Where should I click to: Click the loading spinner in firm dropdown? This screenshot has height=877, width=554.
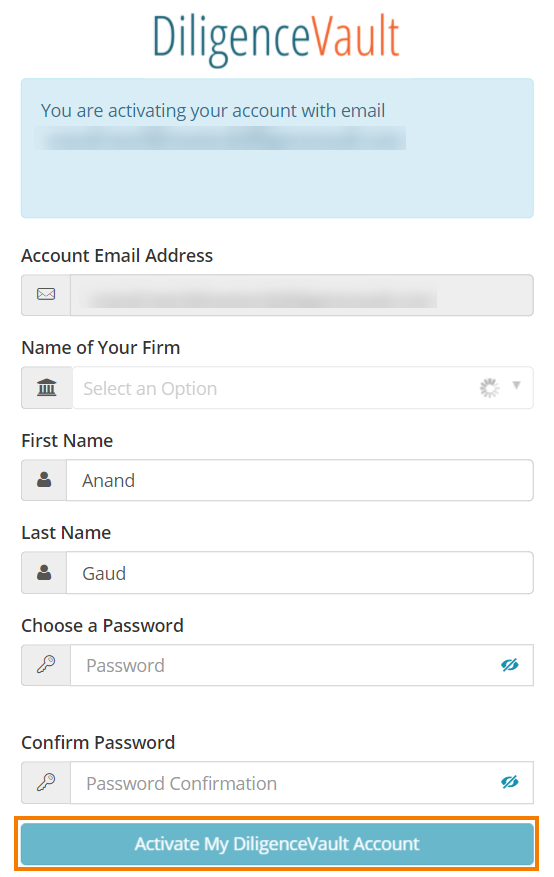(490, 388)
